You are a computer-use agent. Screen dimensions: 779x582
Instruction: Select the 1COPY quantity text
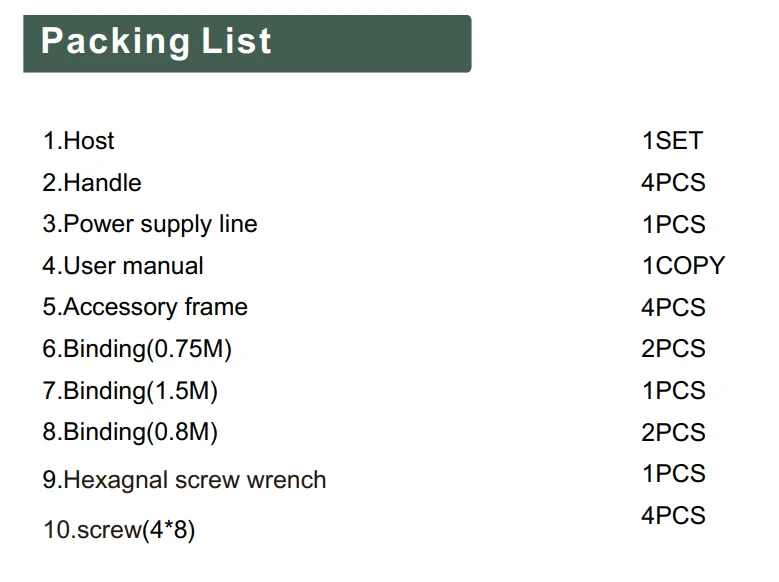coord(684,265)
